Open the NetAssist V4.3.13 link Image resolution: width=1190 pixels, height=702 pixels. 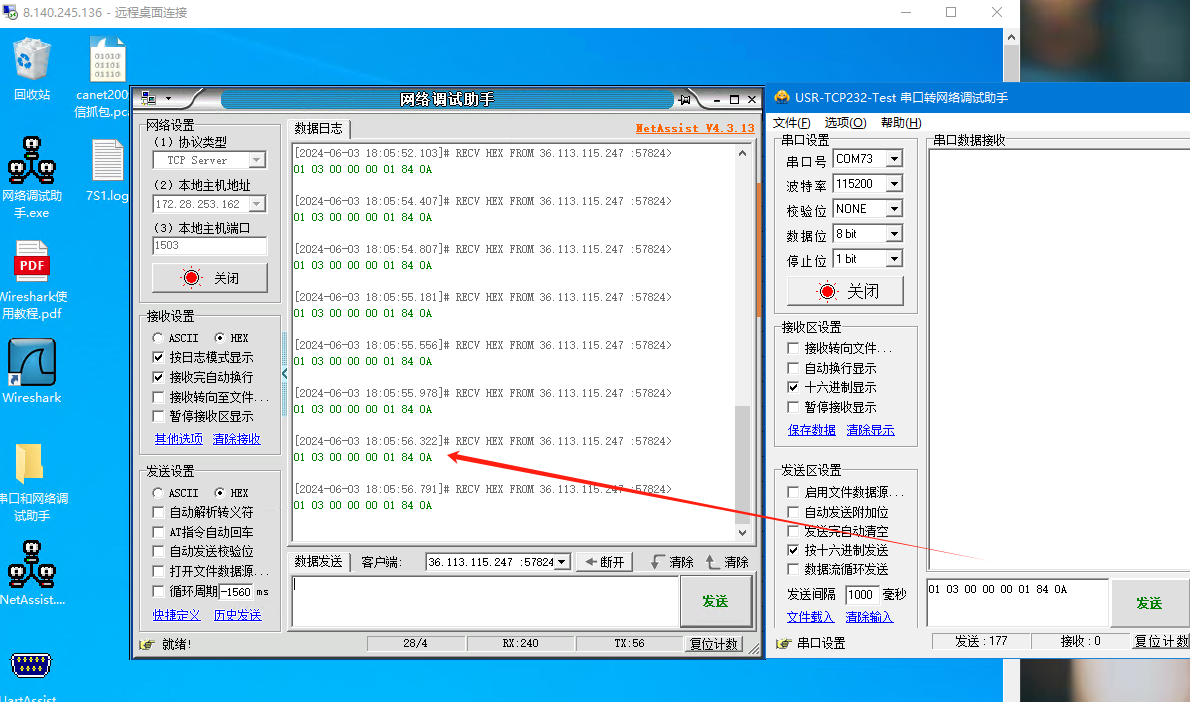click(x=694, y=128)
